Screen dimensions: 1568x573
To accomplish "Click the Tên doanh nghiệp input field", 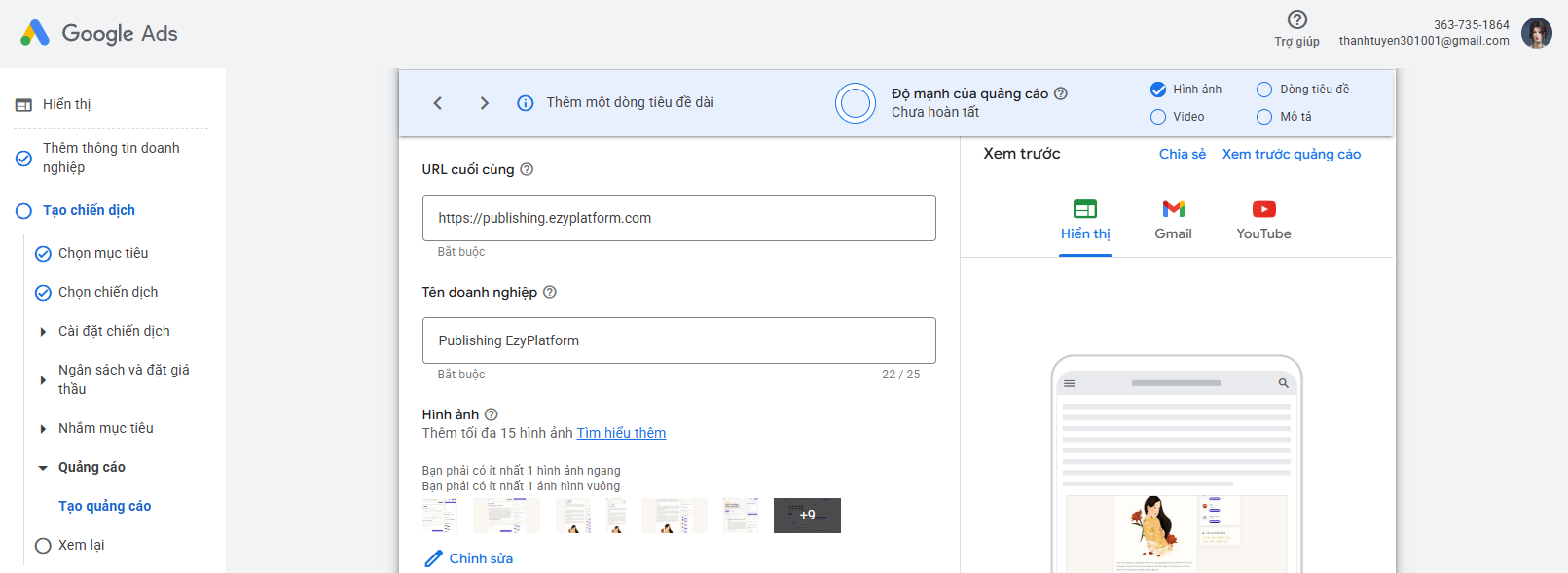I will (x=678, y=340).
